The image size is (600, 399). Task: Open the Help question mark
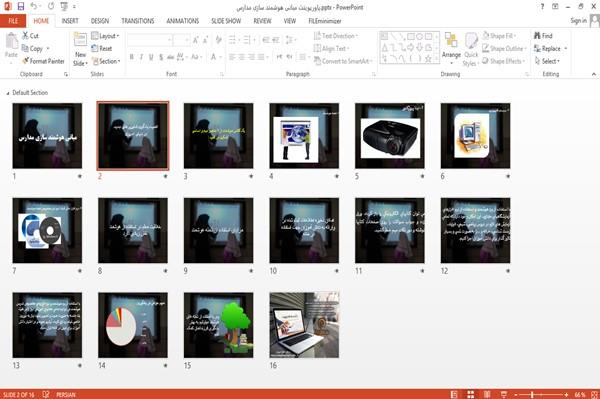(542, 7)
